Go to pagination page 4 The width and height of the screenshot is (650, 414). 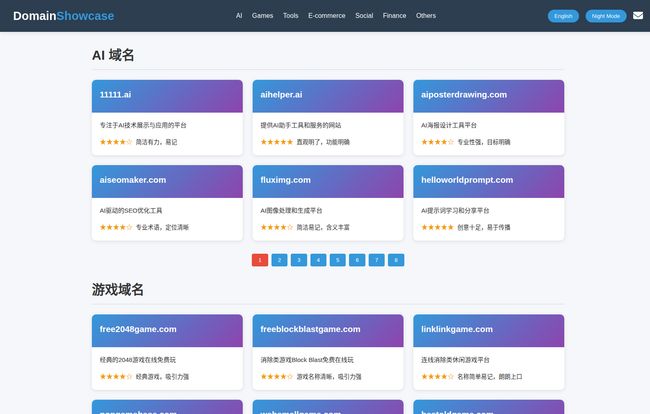[318, 260]
